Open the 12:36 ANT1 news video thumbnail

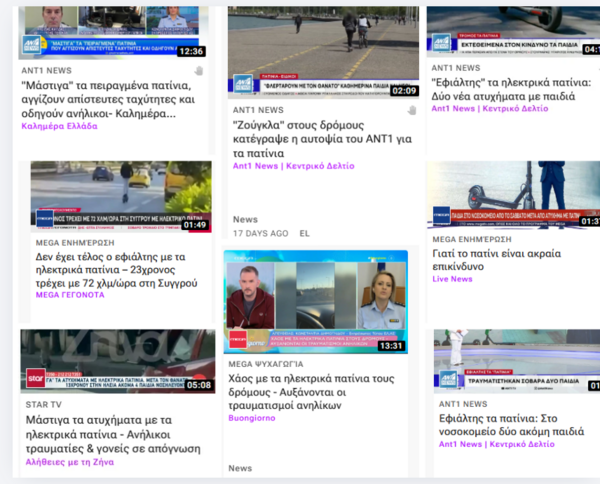(113, 33)
